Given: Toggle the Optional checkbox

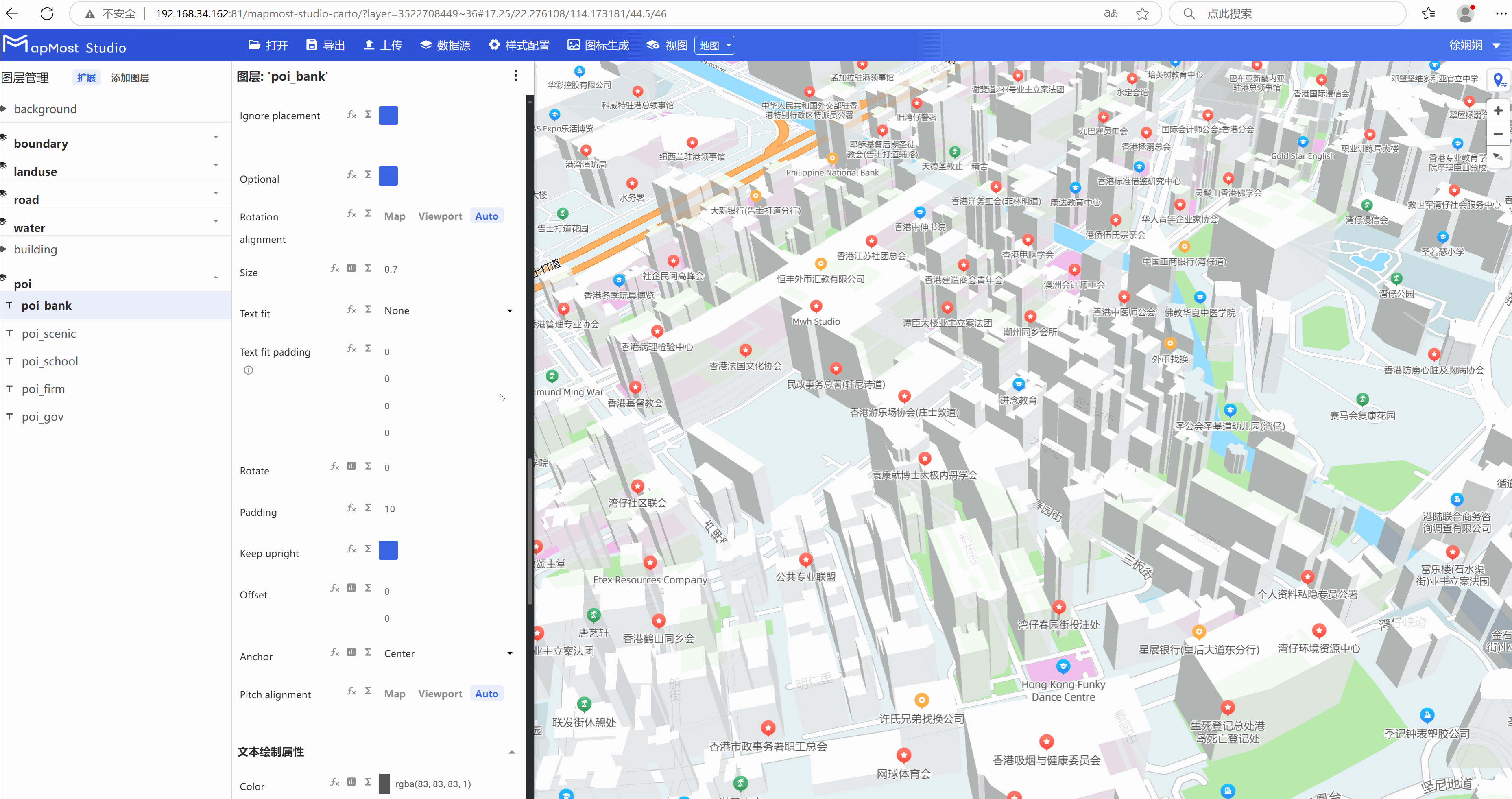Looking at the screenshot, I should coord(388,176).
